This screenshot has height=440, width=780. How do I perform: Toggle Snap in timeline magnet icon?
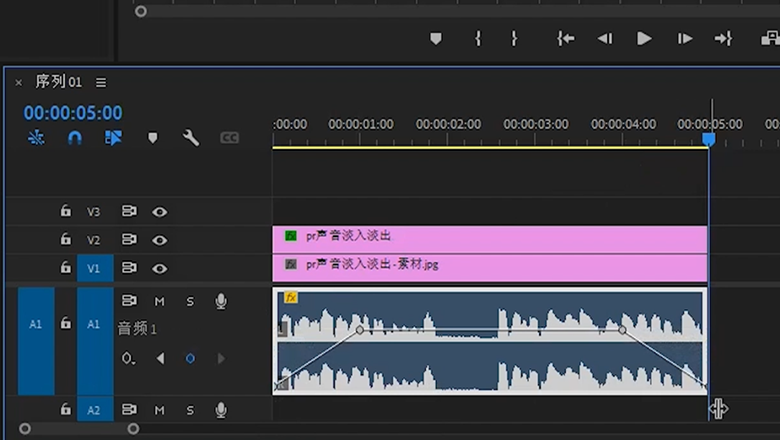point(75,138)
